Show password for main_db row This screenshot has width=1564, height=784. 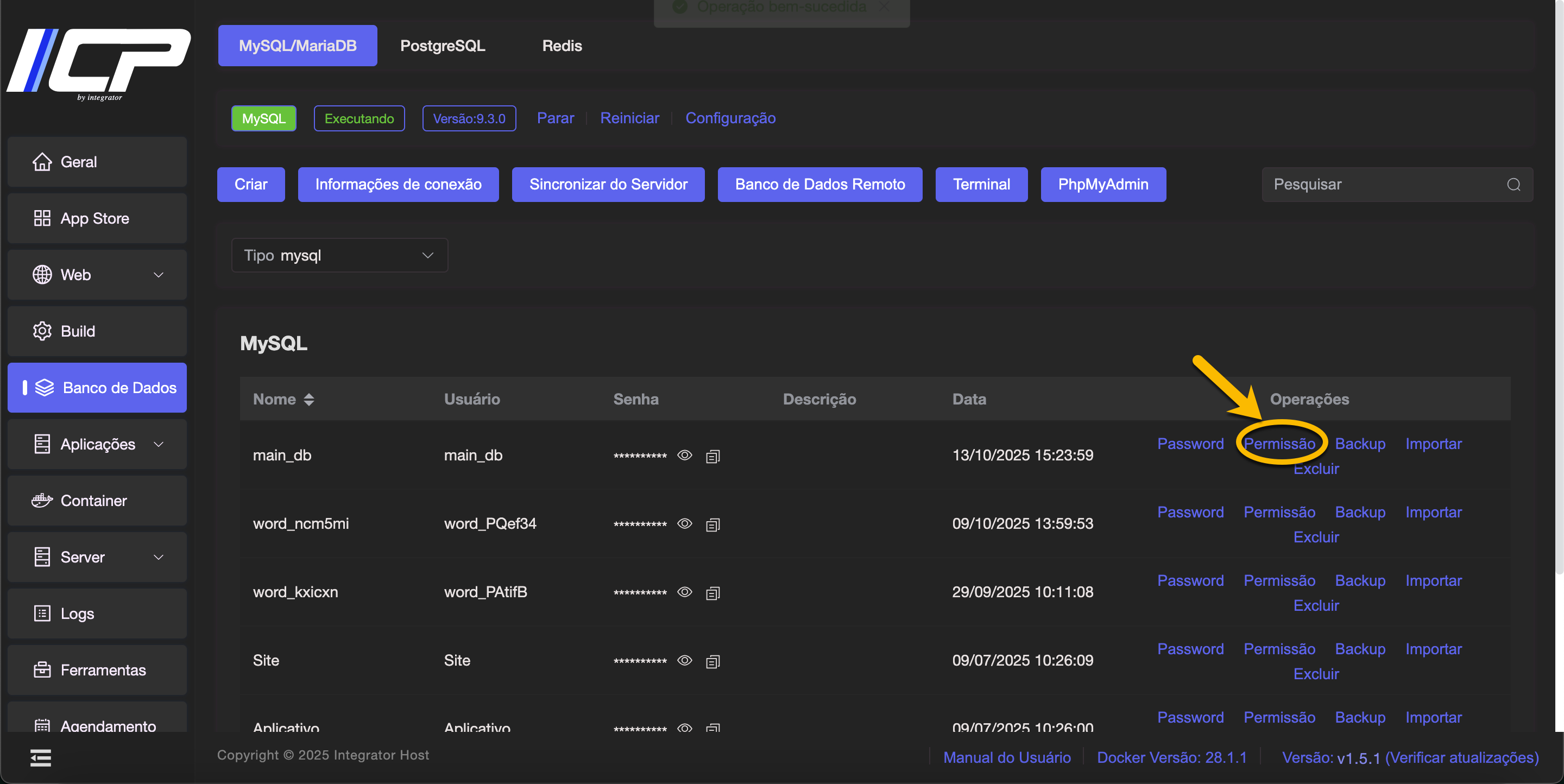point(684,455)
